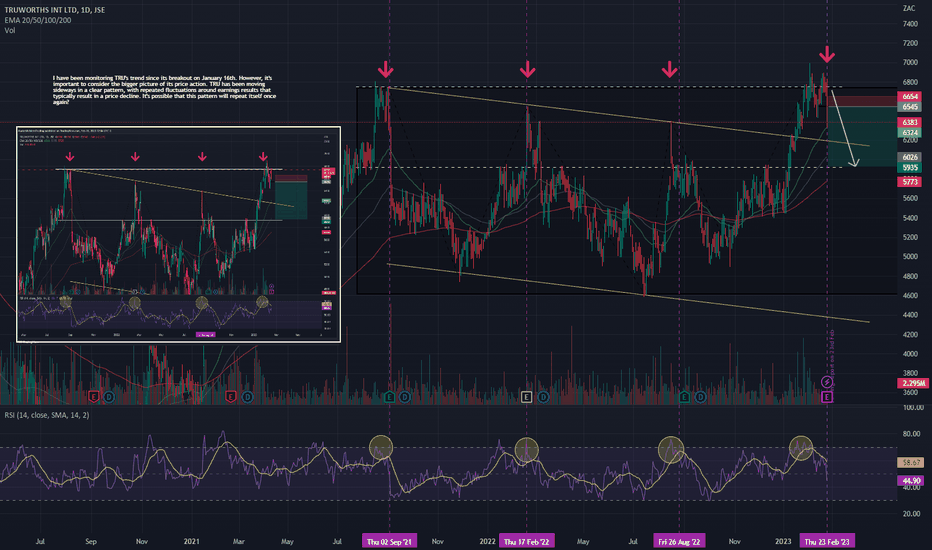Image resolution: width=932 pixels, height=550 pixels.
Task: Select the red stop-loss zone of short position
Action: coord(862,102)
